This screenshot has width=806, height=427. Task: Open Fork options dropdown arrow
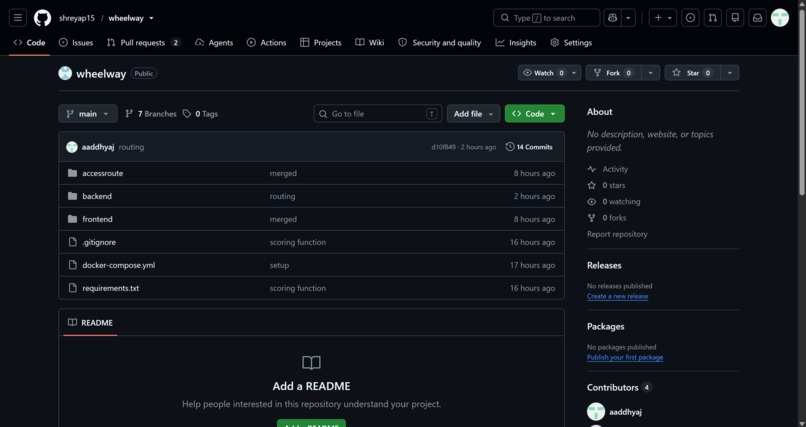[650, 73]
